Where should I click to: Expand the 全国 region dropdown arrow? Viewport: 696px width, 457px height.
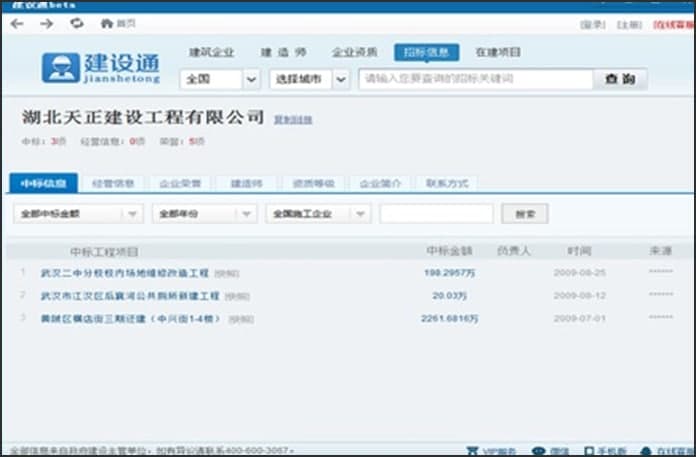point(251,79)
